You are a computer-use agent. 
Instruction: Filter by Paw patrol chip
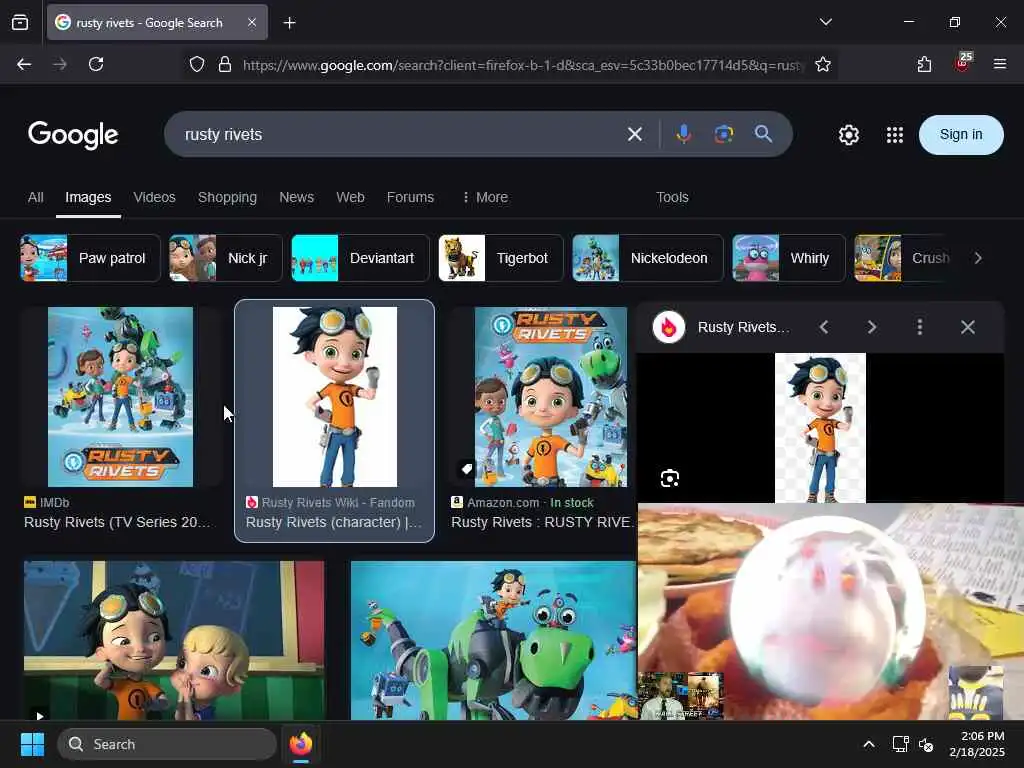coord(90,258)
